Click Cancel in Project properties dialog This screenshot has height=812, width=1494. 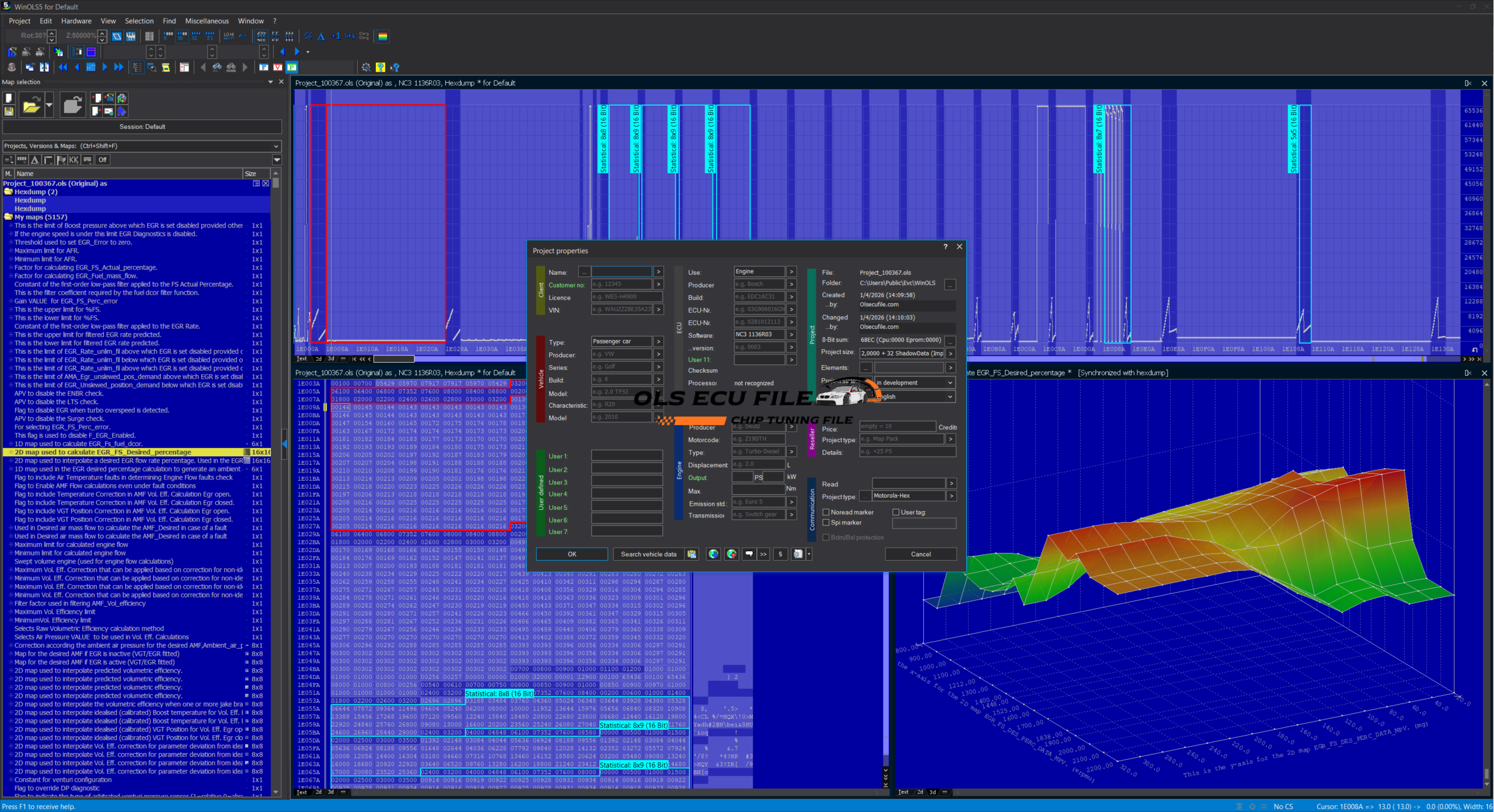920,554
